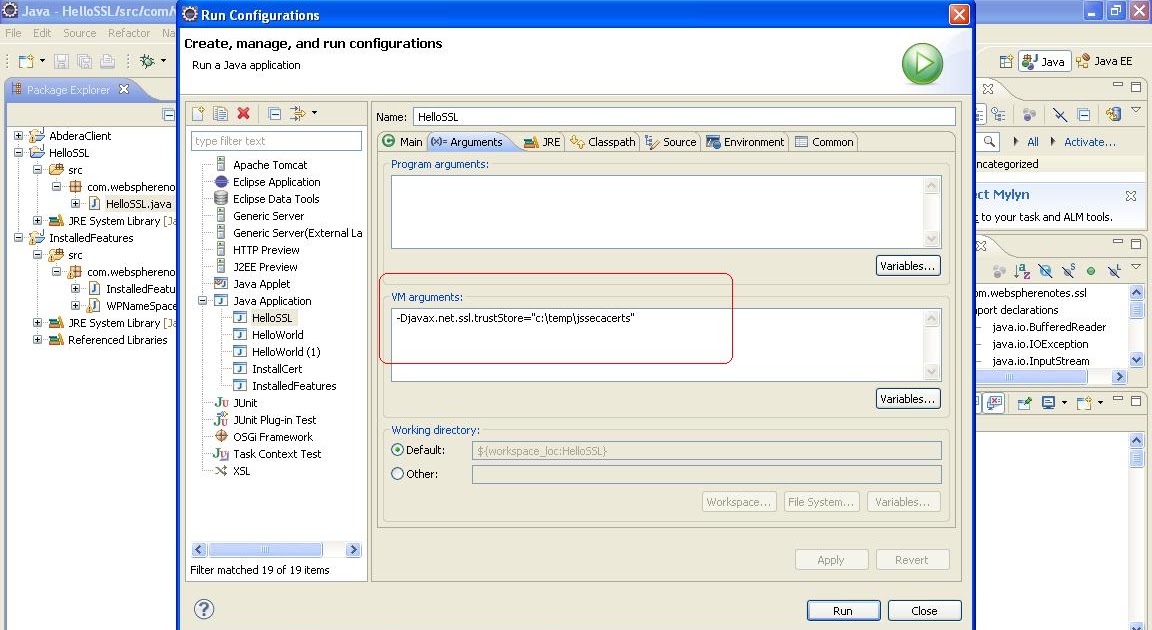Click horizontal scrollbar thumb of configurations list
The image size is (1152, 630).
point(265,550)
